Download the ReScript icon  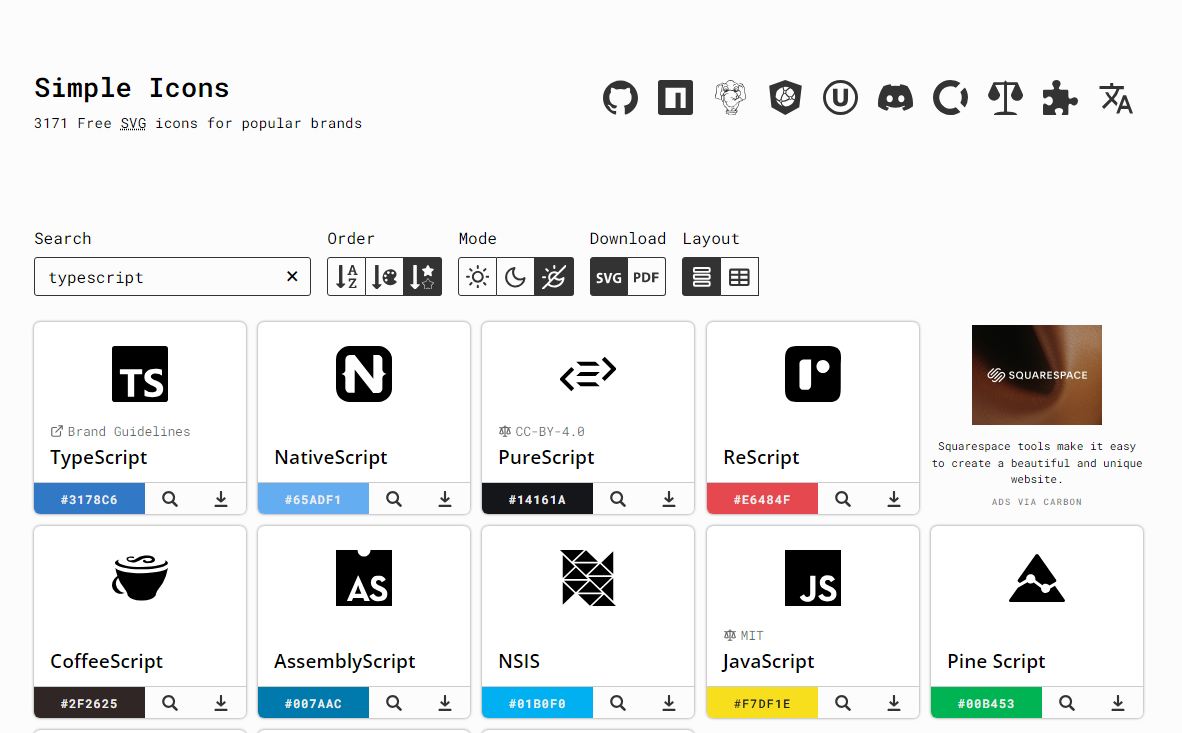(893, 499)
